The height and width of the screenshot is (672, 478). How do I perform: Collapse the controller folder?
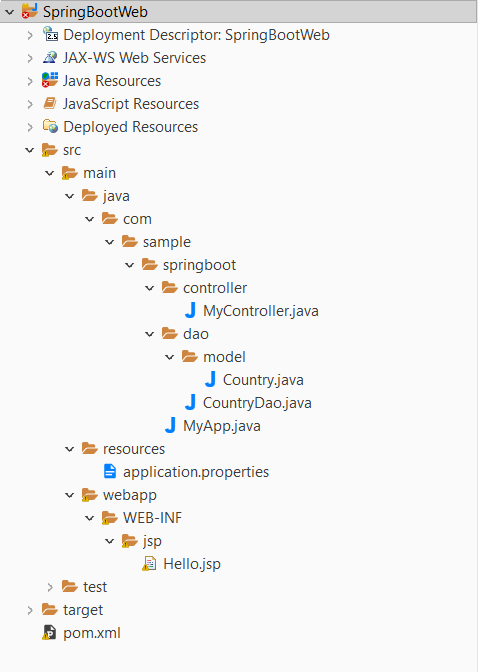click(150, 288)
